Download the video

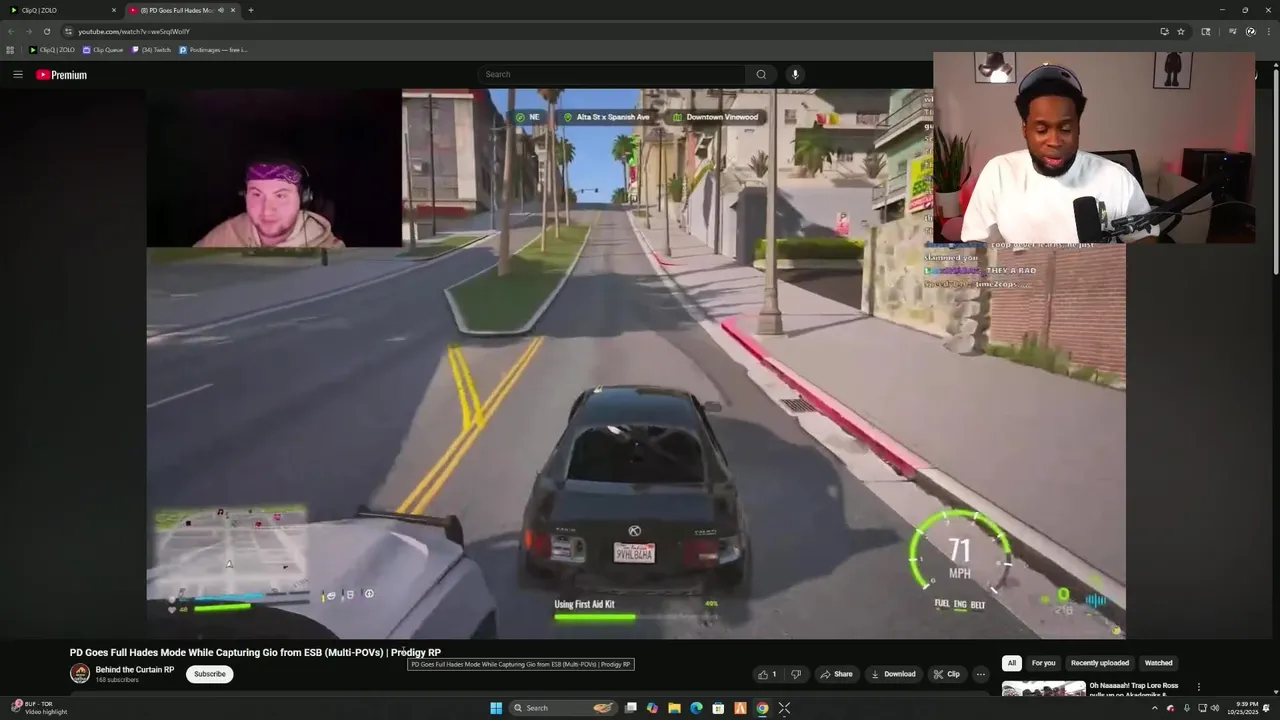(x=893, y=674)
